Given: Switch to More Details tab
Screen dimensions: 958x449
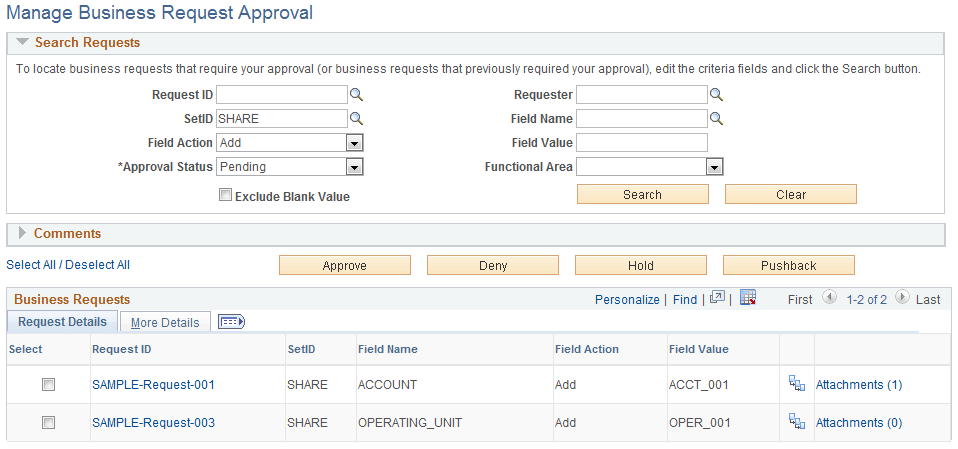Looking at the screenshot, I should [x=165, y=323].
